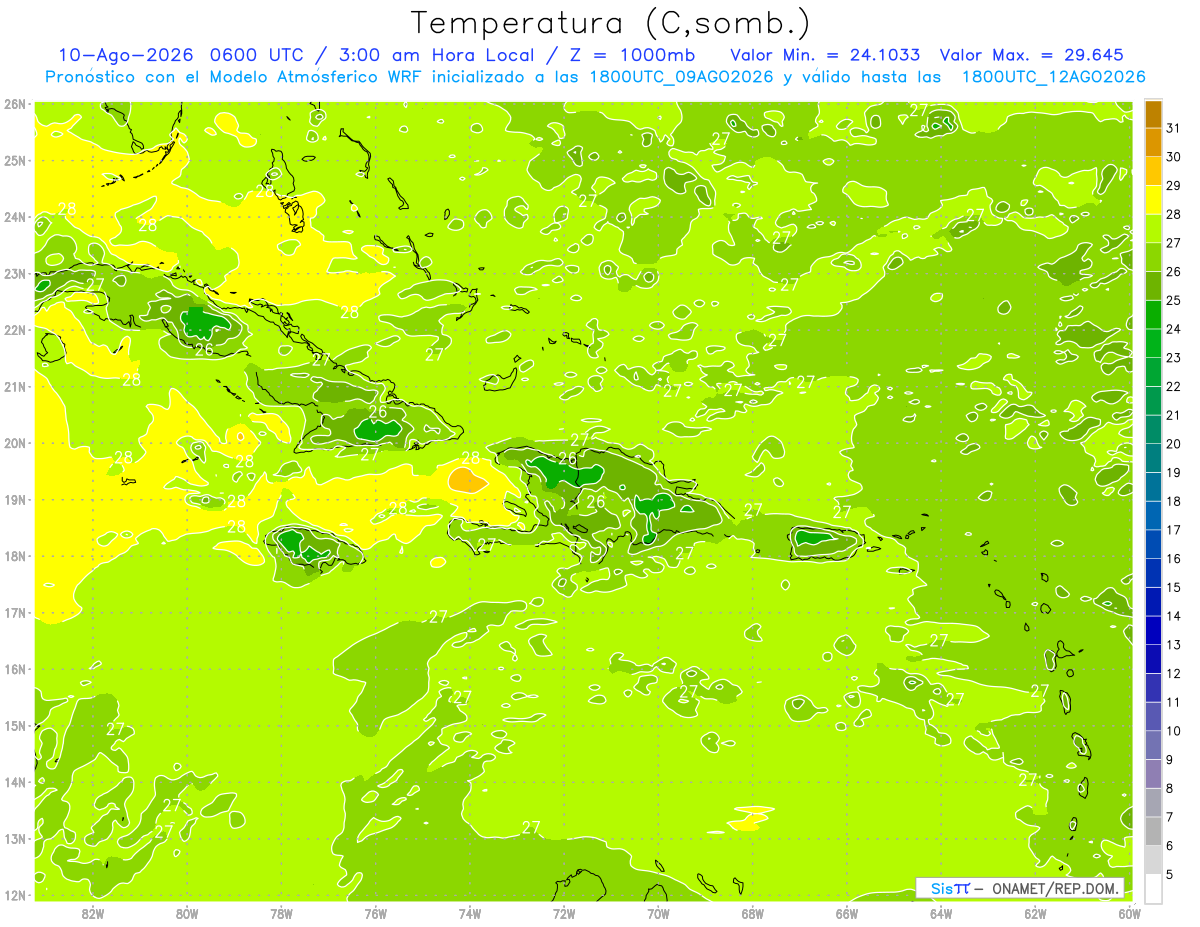This screenshot has height=927, width=1200.
Task: Click the '22N' latitude label
Action: (15, 330)
